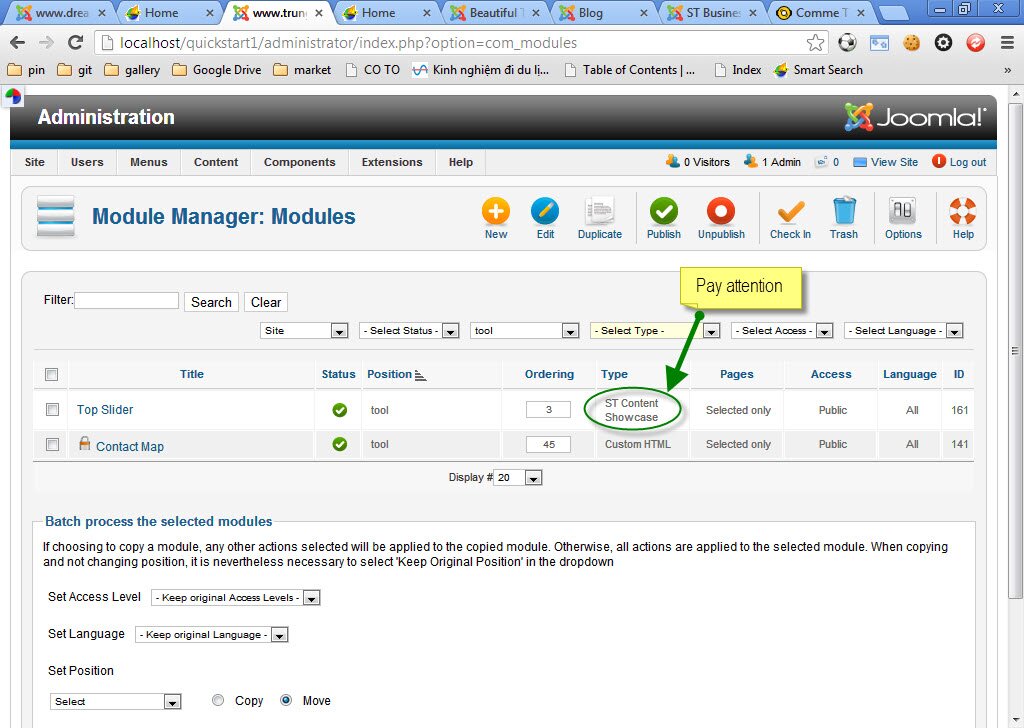Image resolution: width=1024 pixels, height=728 pixels.
Task: Click the New module icon
Action: [x=496, y=213]
